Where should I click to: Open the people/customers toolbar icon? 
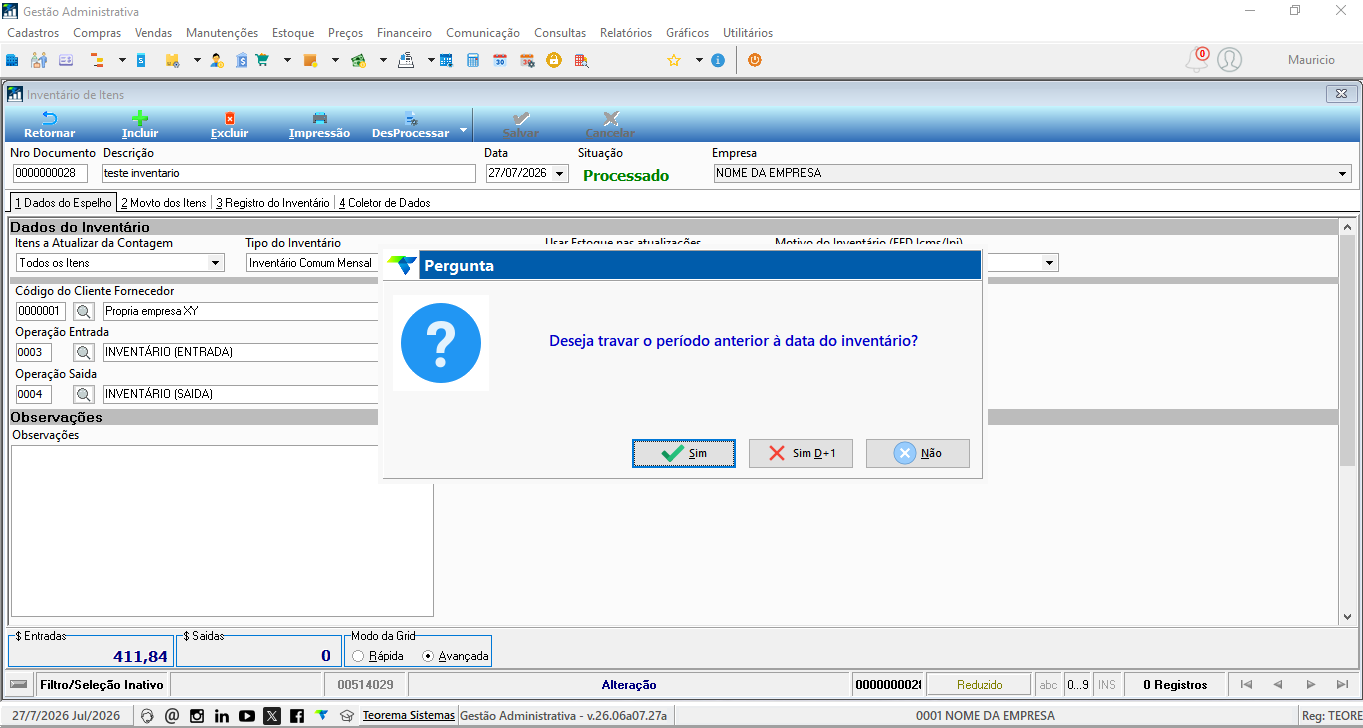click(x=39, y=60)
